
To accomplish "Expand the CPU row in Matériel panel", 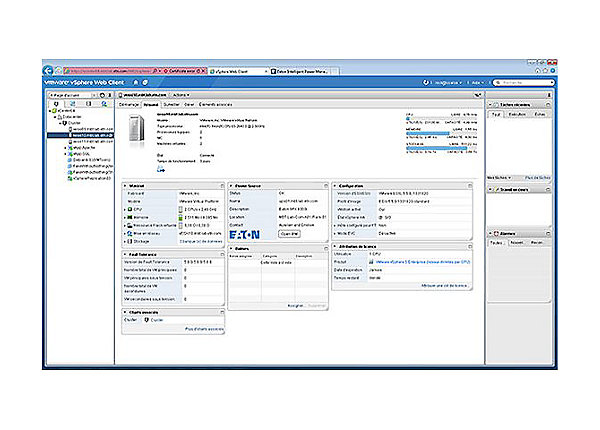I will click(x=125, y=211).
